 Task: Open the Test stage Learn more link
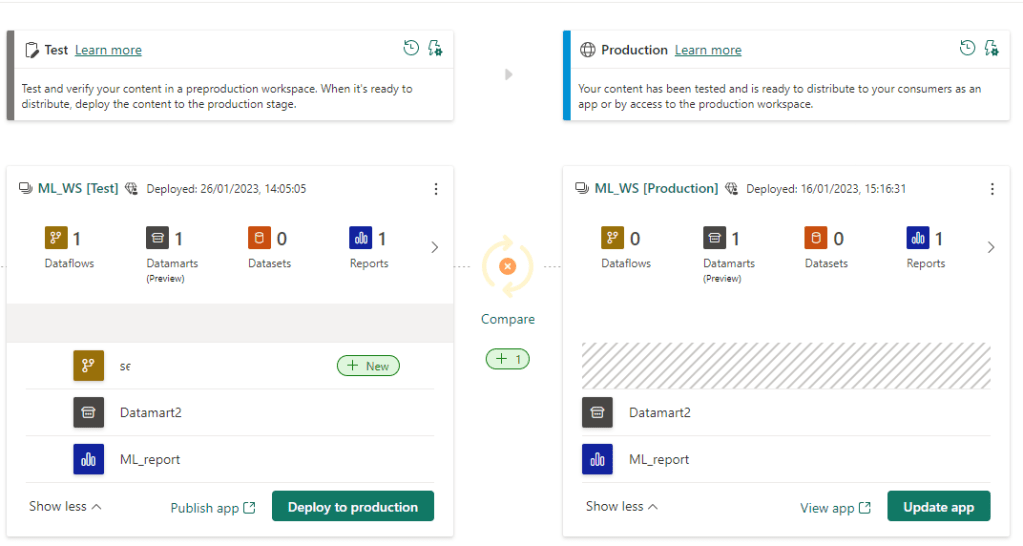coord(108,50)
